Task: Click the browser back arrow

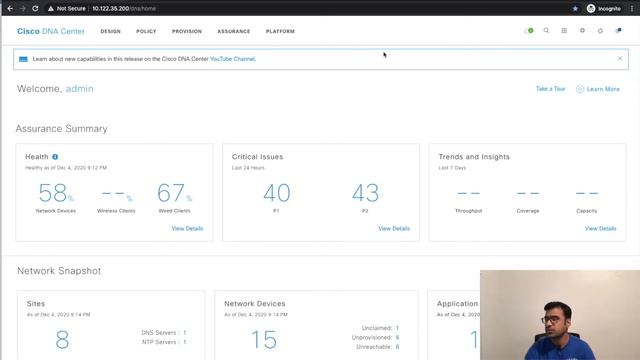Action: pyautogui.click(x=10, y=8)
